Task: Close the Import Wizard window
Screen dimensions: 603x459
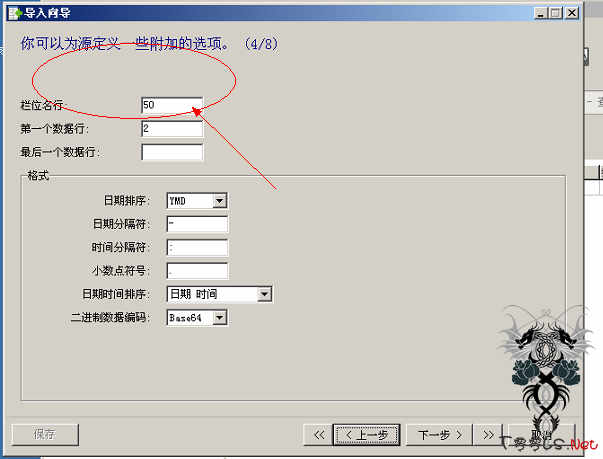Action: pyautogui.click(x=572, y=13)
